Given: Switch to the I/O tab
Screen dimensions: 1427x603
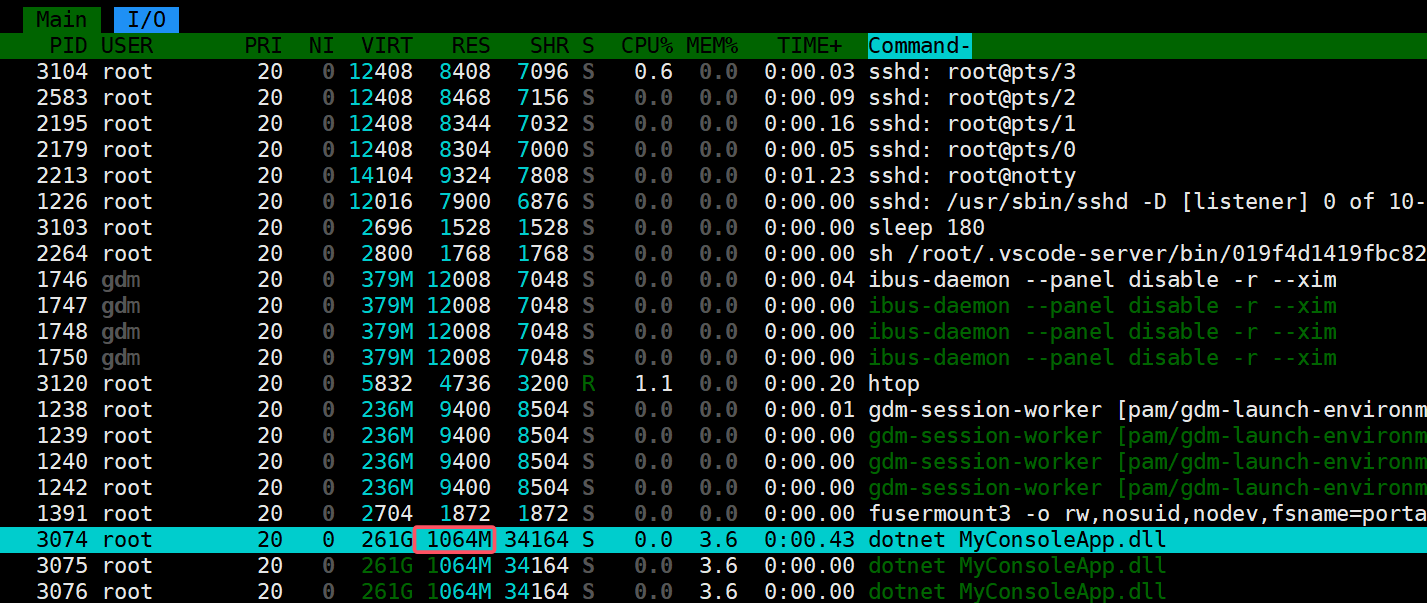Looking at the screenshot, I should (x=146, y=19).
